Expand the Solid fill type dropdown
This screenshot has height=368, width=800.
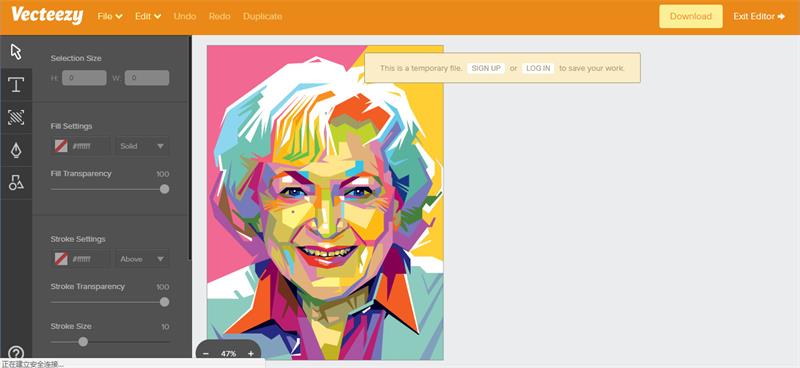(x=142, y=146)
